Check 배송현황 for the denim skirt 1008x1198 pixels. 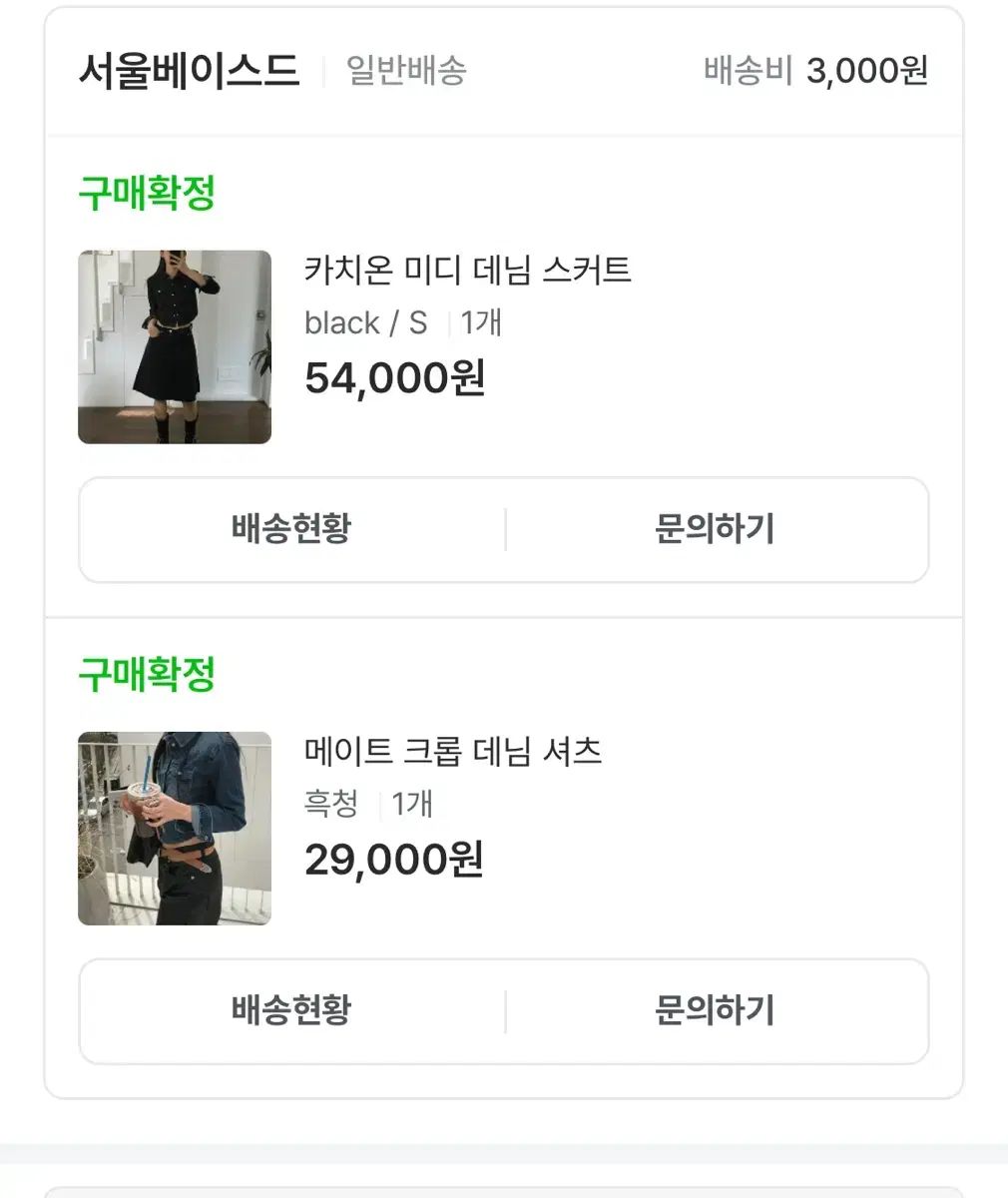(291, 529)
